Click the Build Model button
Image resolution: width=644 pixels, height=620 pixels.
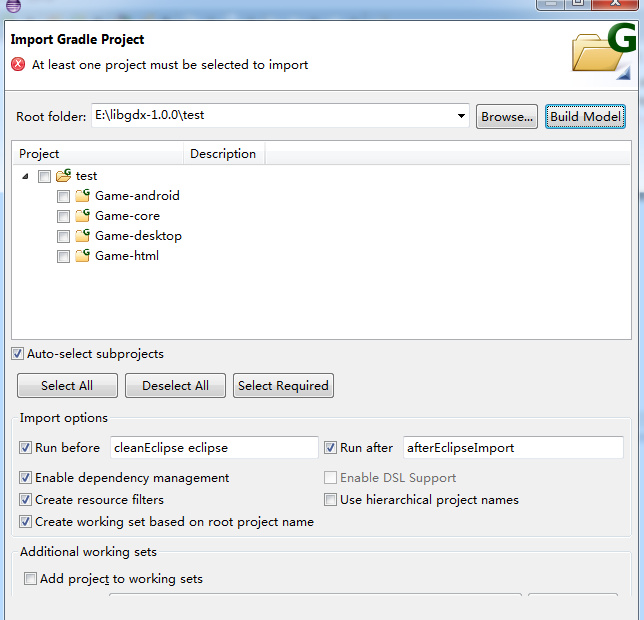point(585,117)
